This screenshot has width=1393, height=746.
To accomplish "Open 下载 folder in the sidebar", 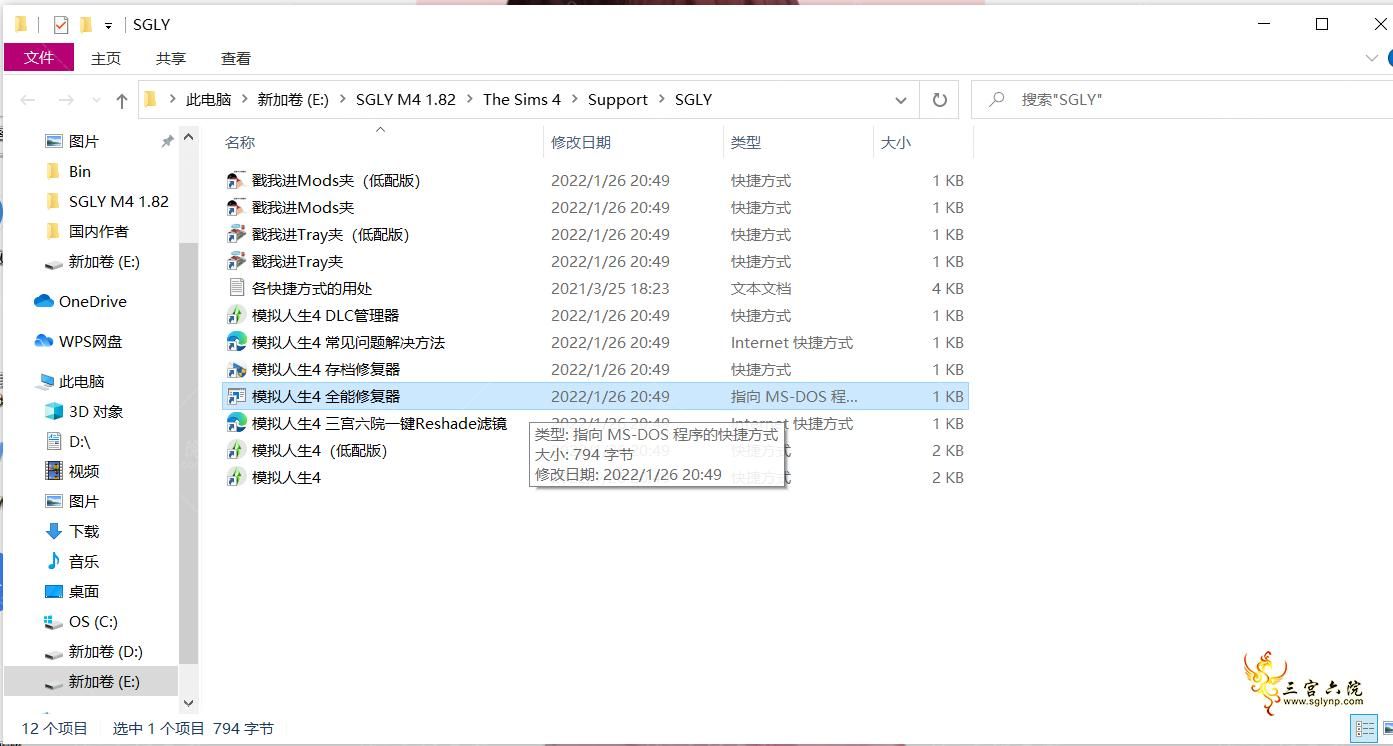I will coord(84,532).
